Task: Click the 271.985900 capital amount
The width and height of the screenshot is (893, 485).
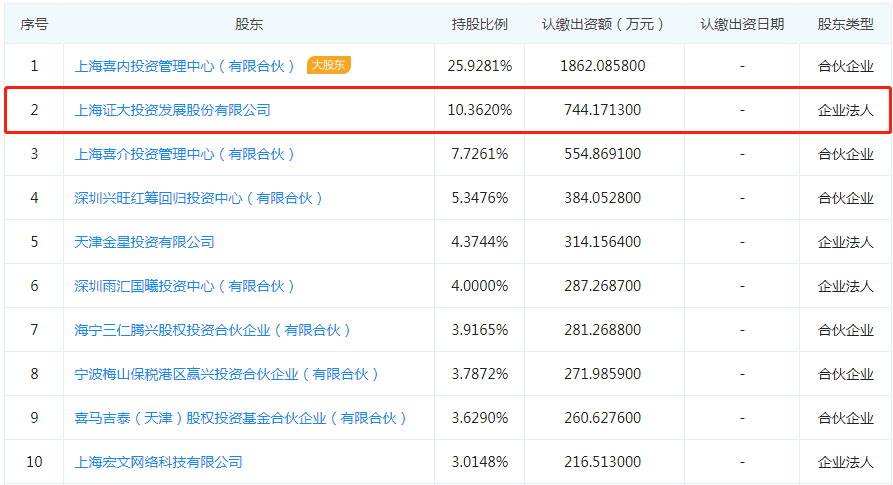Action: point(603,374)
